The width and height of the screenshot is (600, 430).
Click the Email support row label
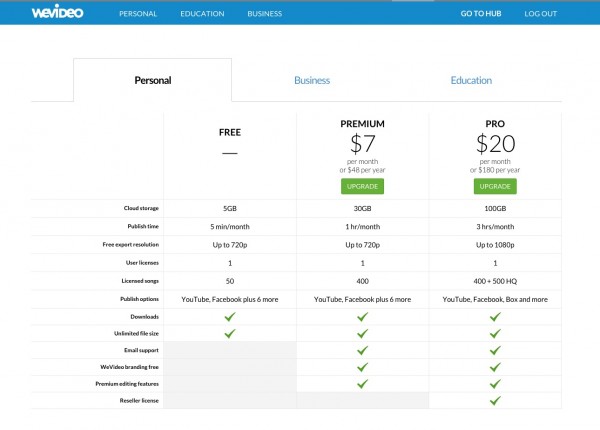[x=141, y=350]
